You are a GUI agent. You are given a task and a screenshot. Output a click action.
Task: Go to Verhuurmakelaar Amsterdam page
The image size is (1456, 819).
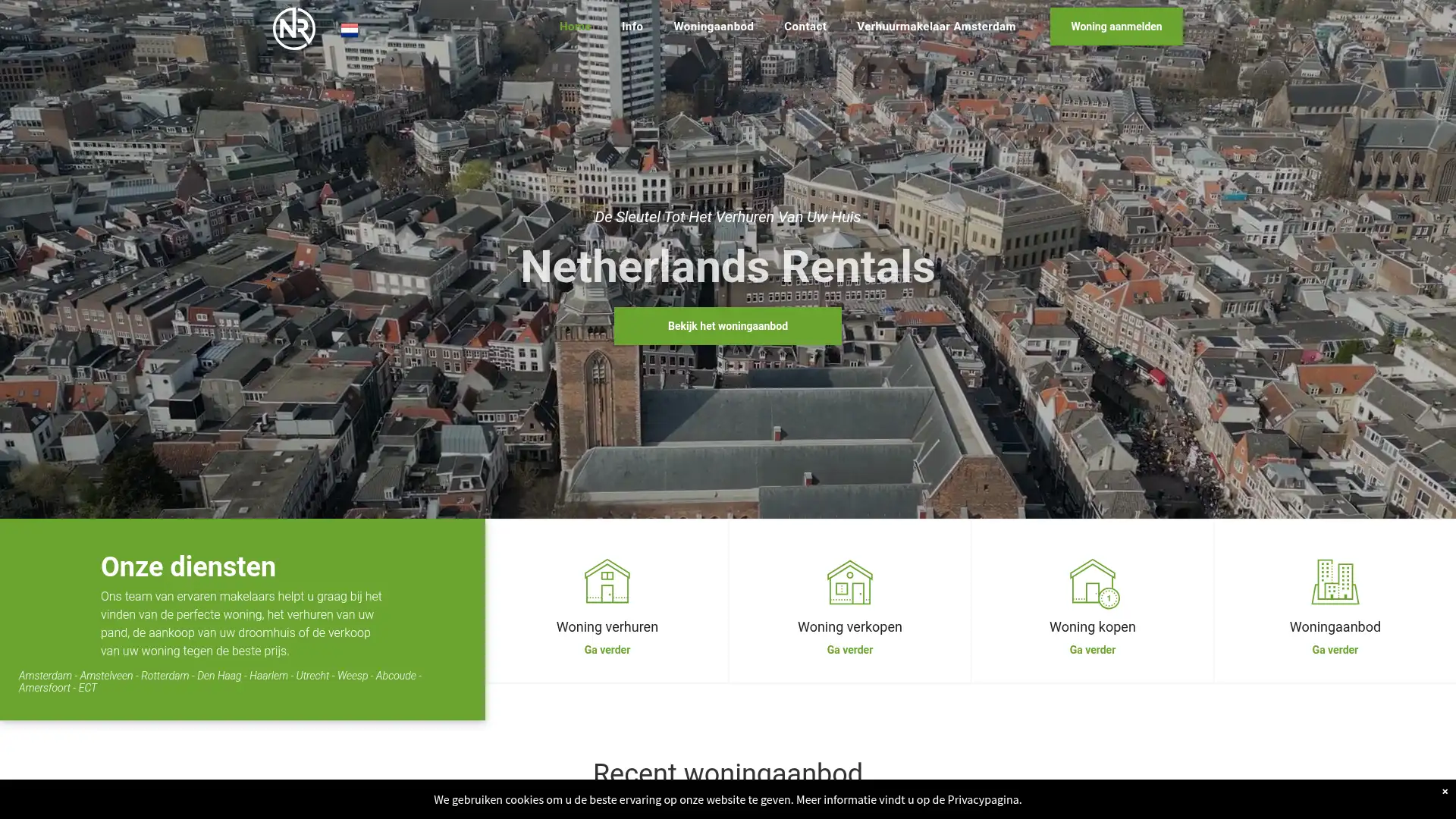936,26
